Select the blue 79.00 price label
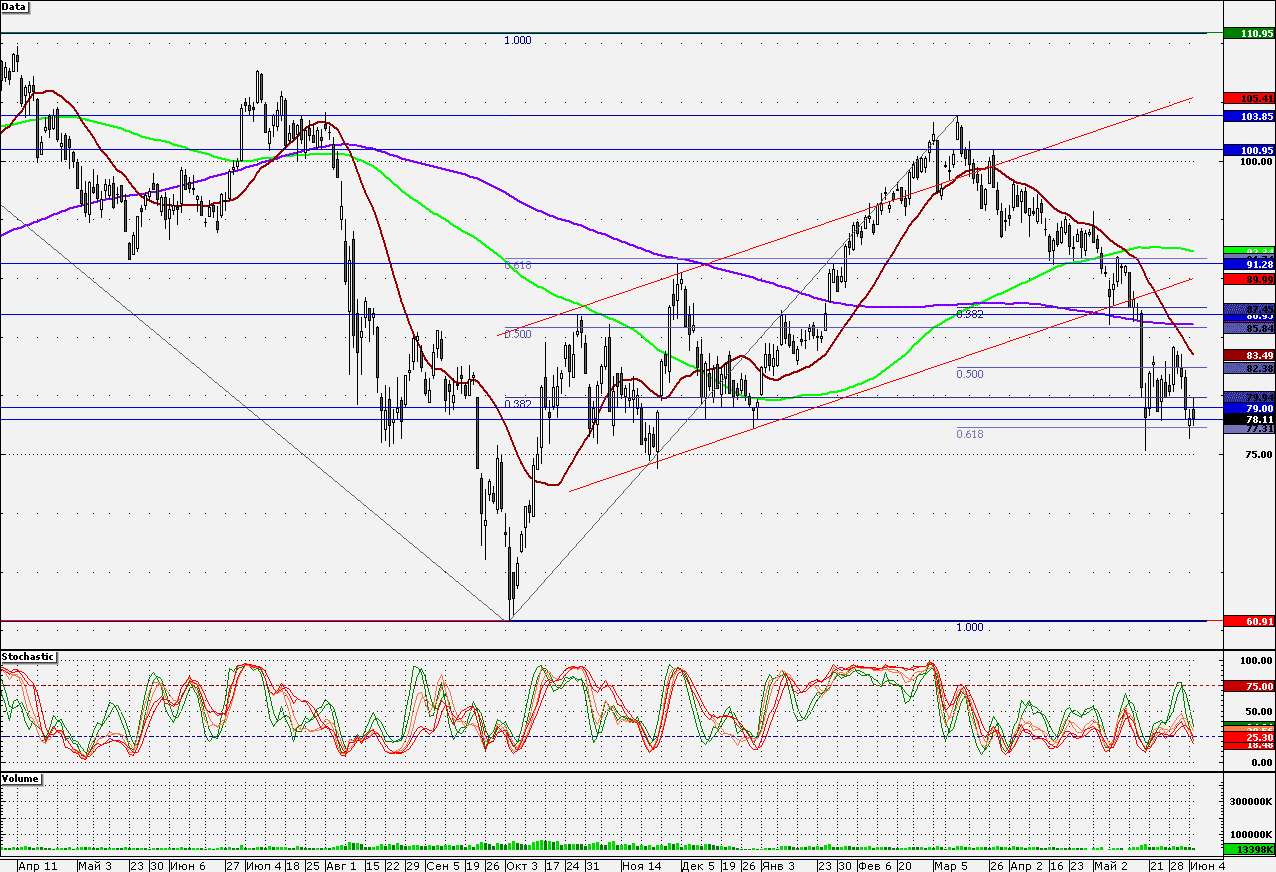Image resolution: width=1276 pixels, height=872 pixels. (x=1249, y=409)
